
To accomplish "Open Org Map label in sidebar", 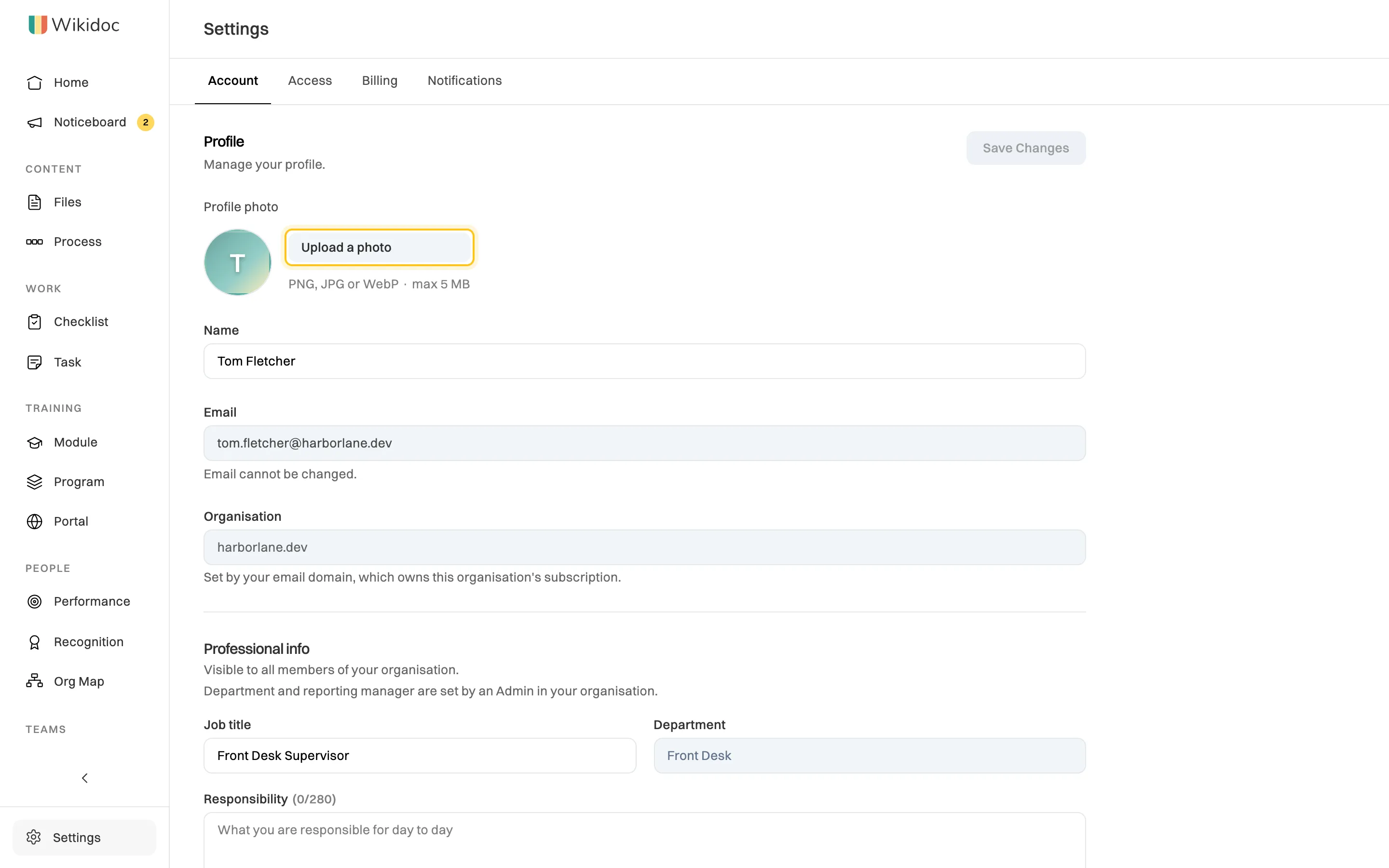I will [79, 681].
